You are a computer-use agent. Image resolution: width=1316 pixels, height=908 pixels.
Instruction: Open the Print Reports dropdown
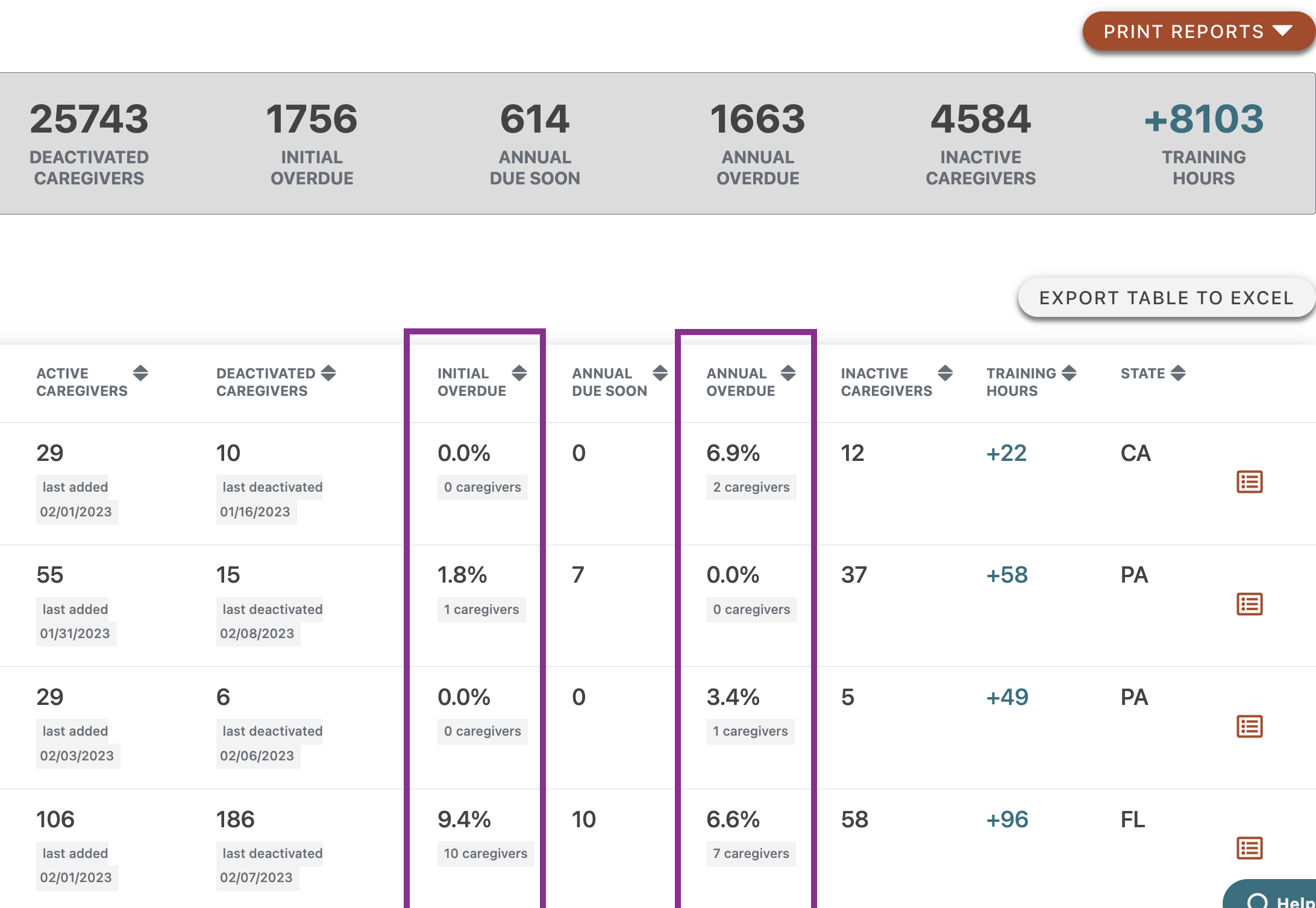click(x=1196, y=31)
